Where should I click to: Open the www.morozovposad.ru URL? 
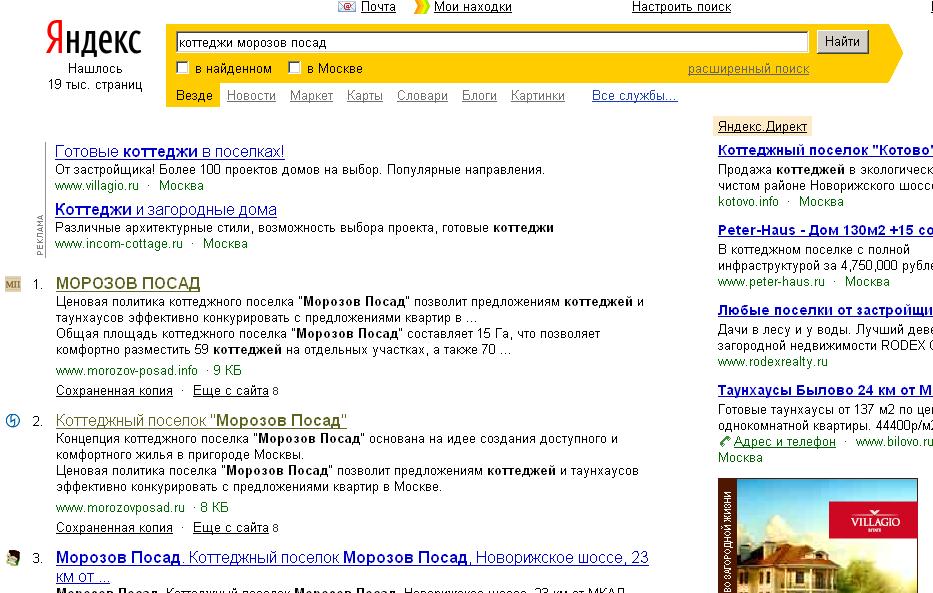[120, 507]
